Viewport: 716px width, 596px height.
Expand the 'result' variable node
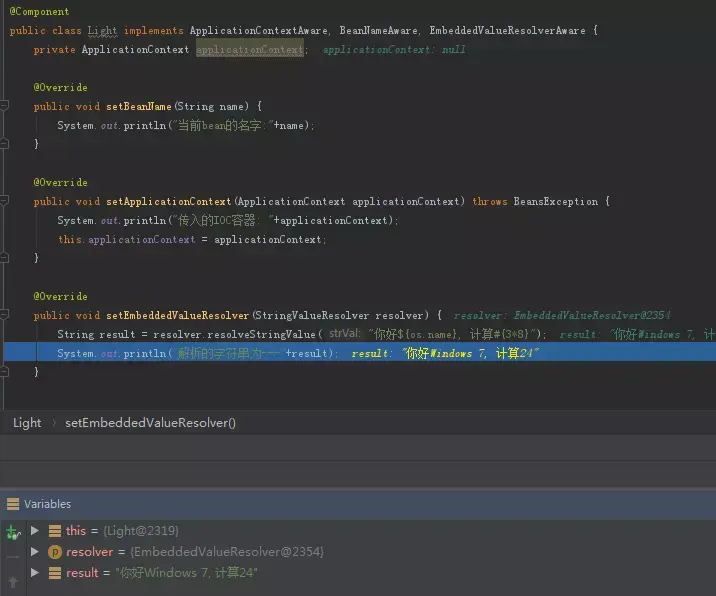point(34,572)
